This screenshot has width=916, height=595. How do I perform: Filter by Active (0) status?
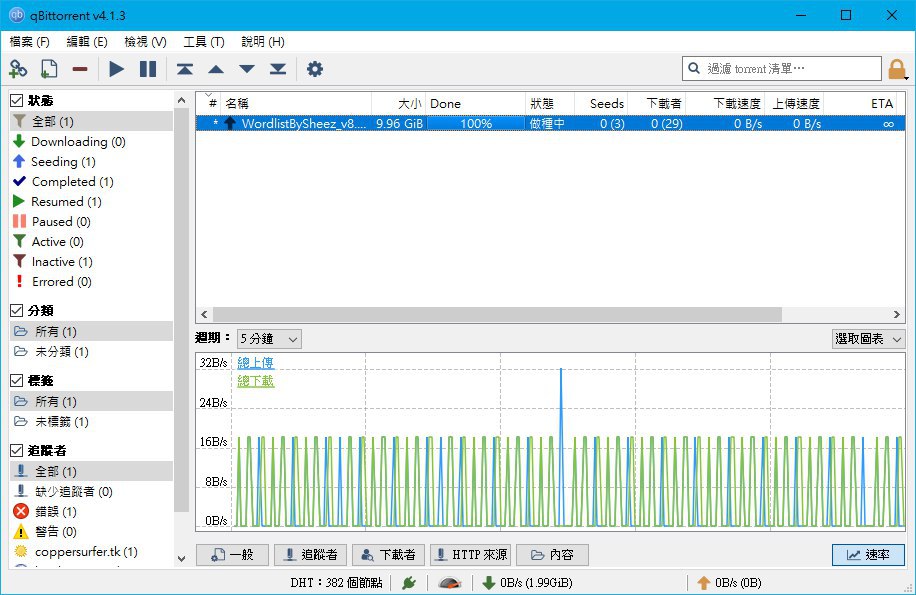click(x=57, y=242)
